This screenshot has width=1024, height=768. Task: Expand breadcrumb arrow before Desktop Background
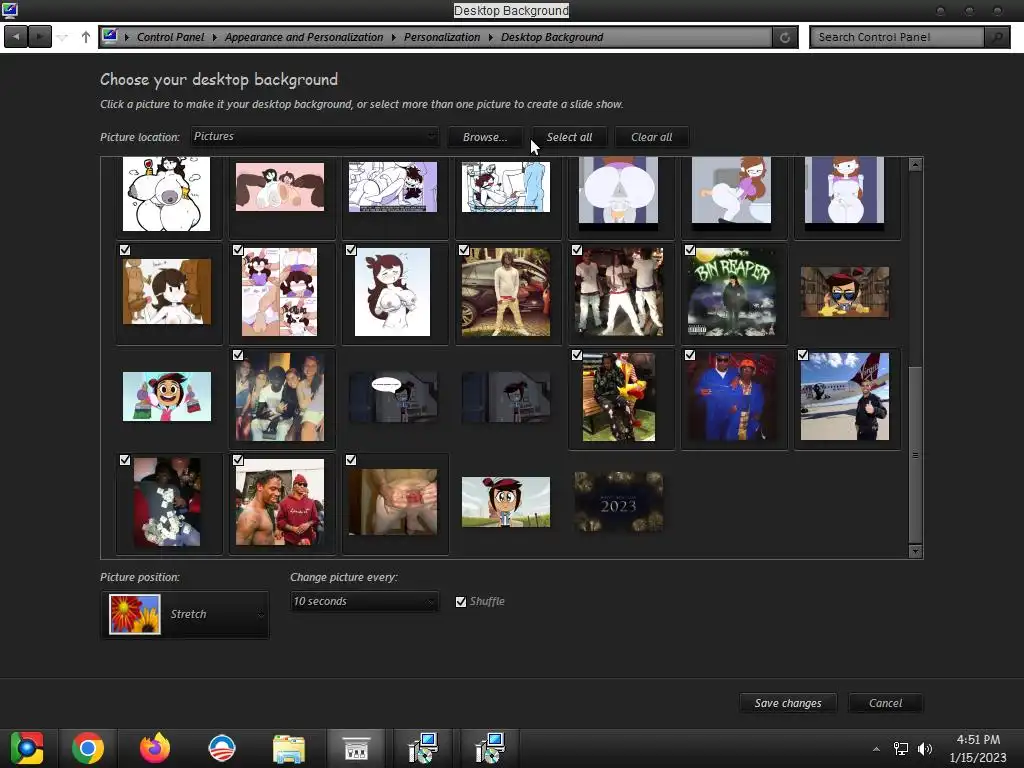click(x=490, y=37)
